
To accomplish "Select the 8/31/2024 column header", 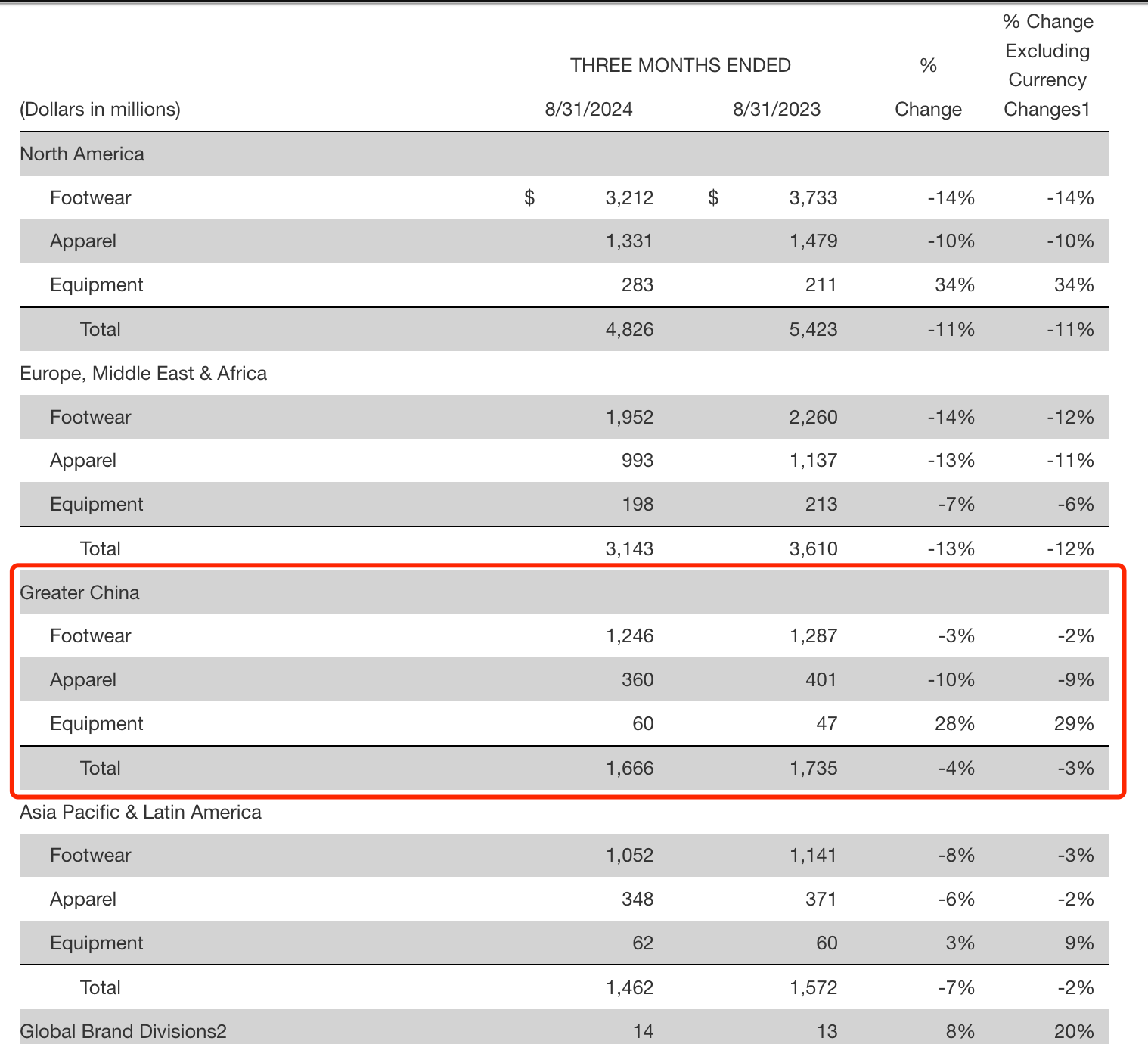I will (588, 110).
